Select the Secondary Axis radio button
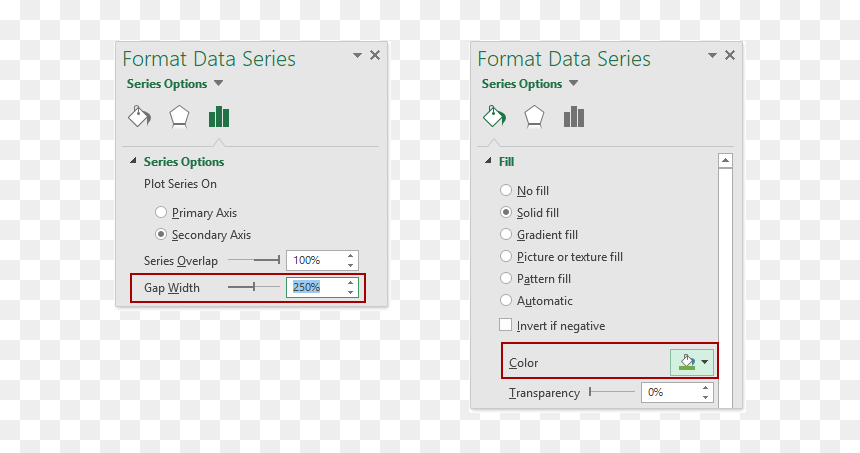The width and height of the screenshot is (860, 453). (x=161, y=234)
